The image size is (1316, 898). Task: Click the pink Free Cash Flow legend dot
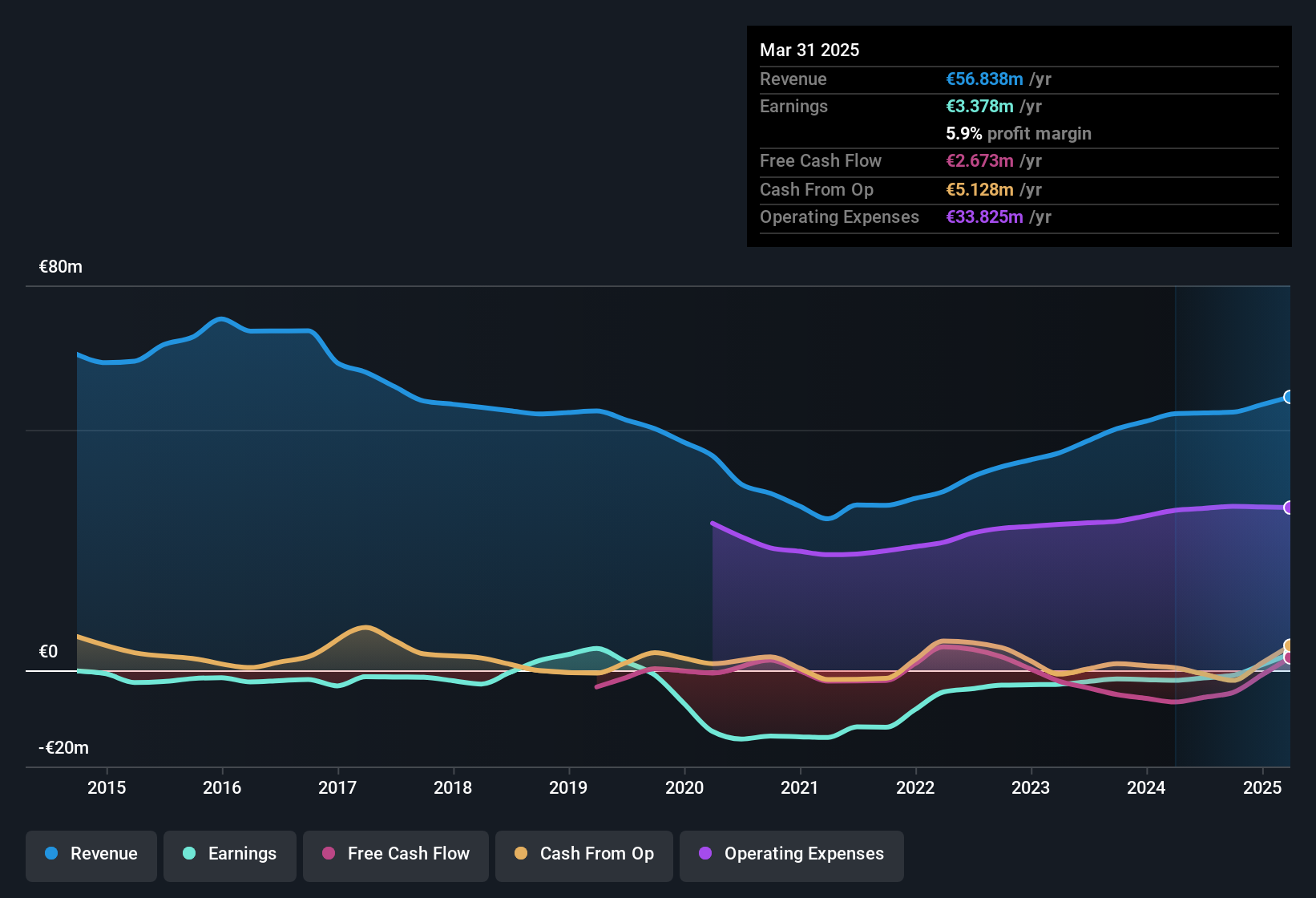(329, 853)
